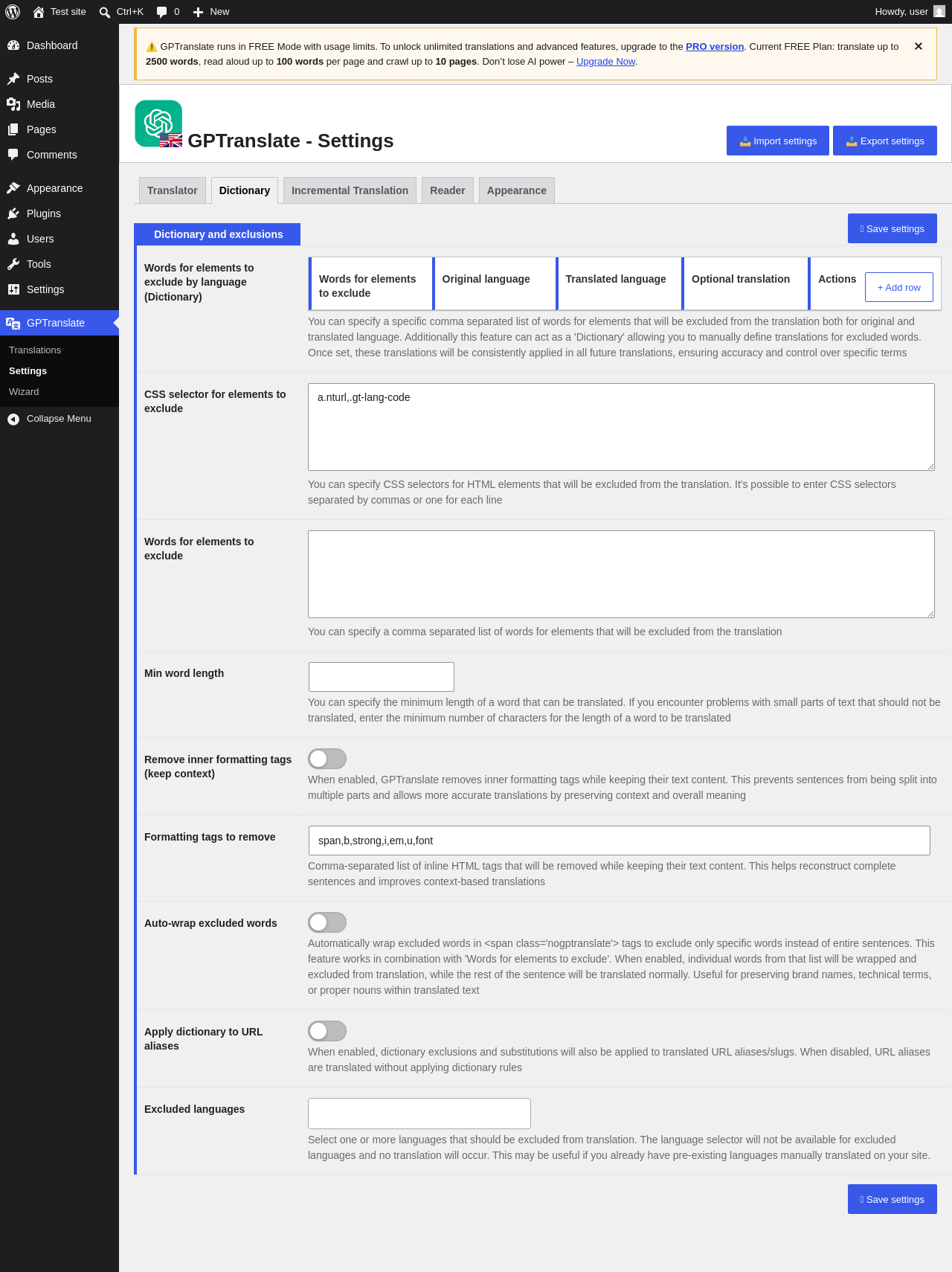The image size is (952, 1272).
Task: Click the Media icon in sidebar
Action: pos(13,104)
